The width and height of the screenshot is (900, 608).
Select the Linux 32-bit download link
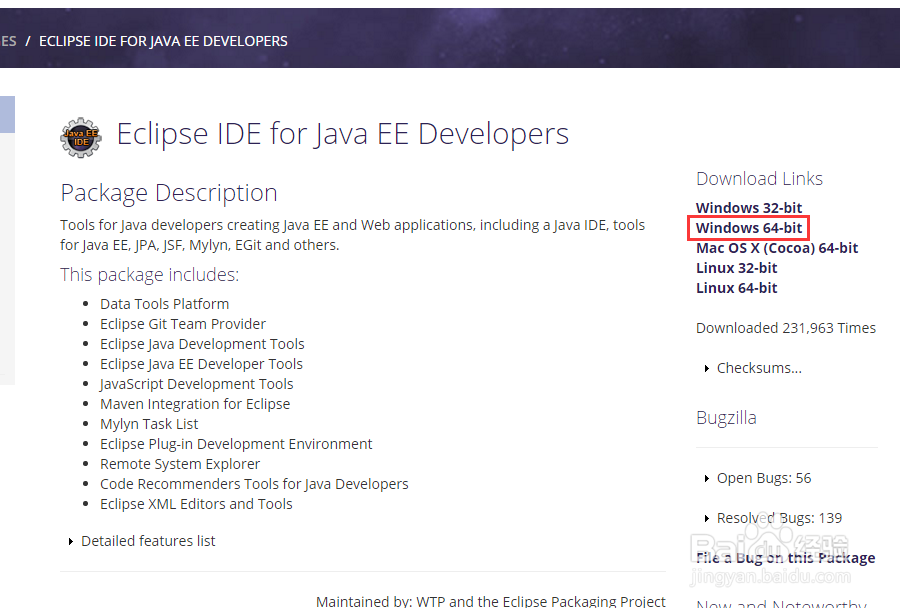(736, 268)
